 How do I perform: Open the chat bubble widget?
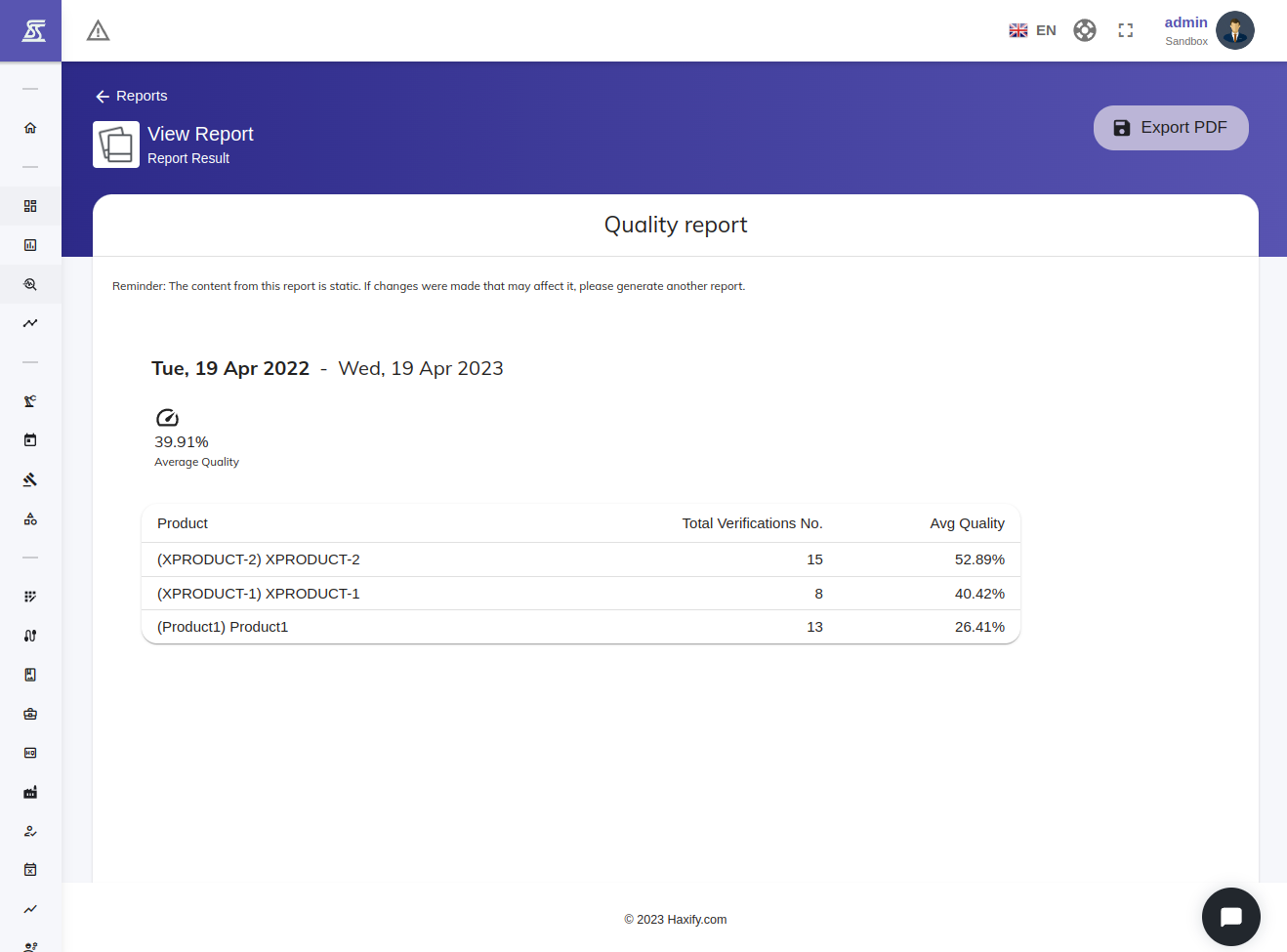click(x=1231, y=917)
